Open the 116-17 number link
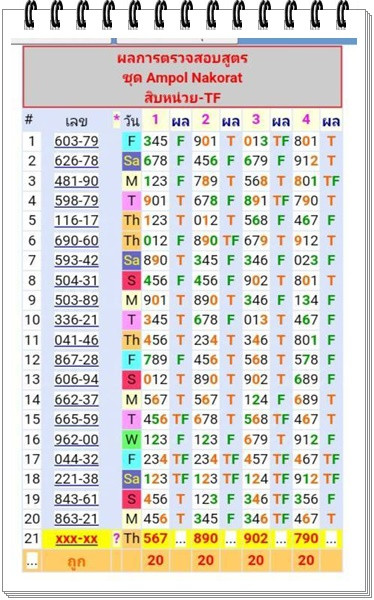The image size is (374, 600). 76,221
